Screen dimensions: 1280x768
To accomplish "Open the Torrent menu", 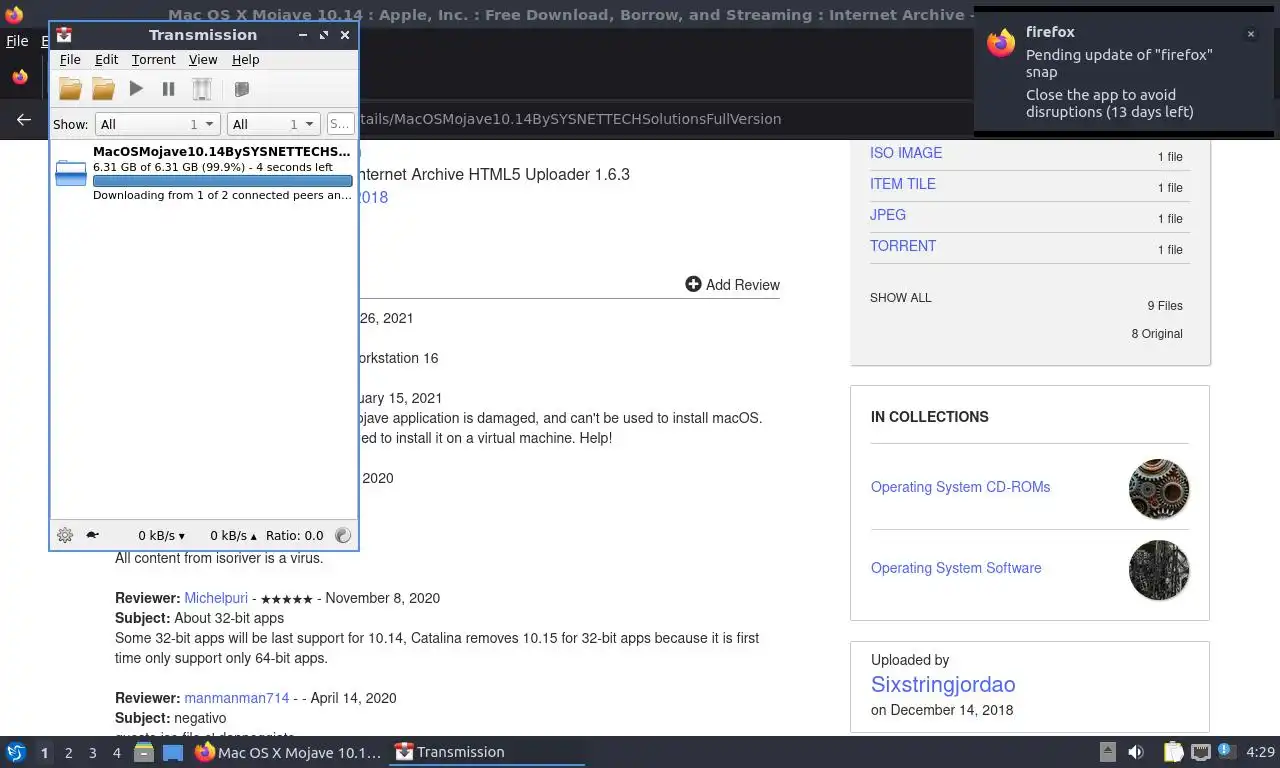I will click(x=153, y=60).
